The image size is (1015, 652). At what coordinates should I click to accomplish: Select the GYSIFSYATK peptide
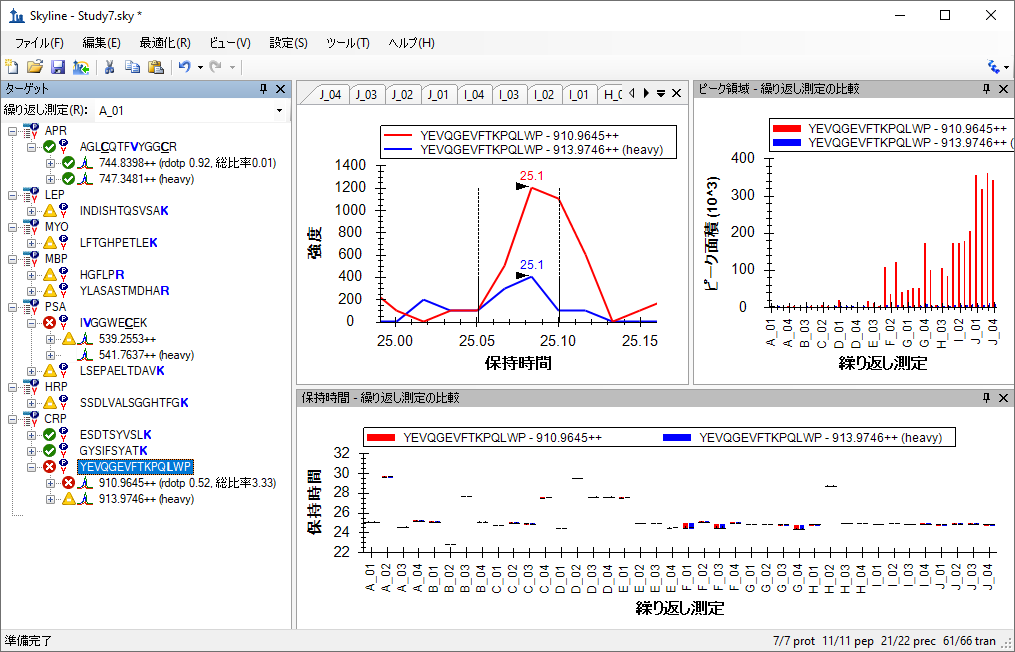pos(114,451)
